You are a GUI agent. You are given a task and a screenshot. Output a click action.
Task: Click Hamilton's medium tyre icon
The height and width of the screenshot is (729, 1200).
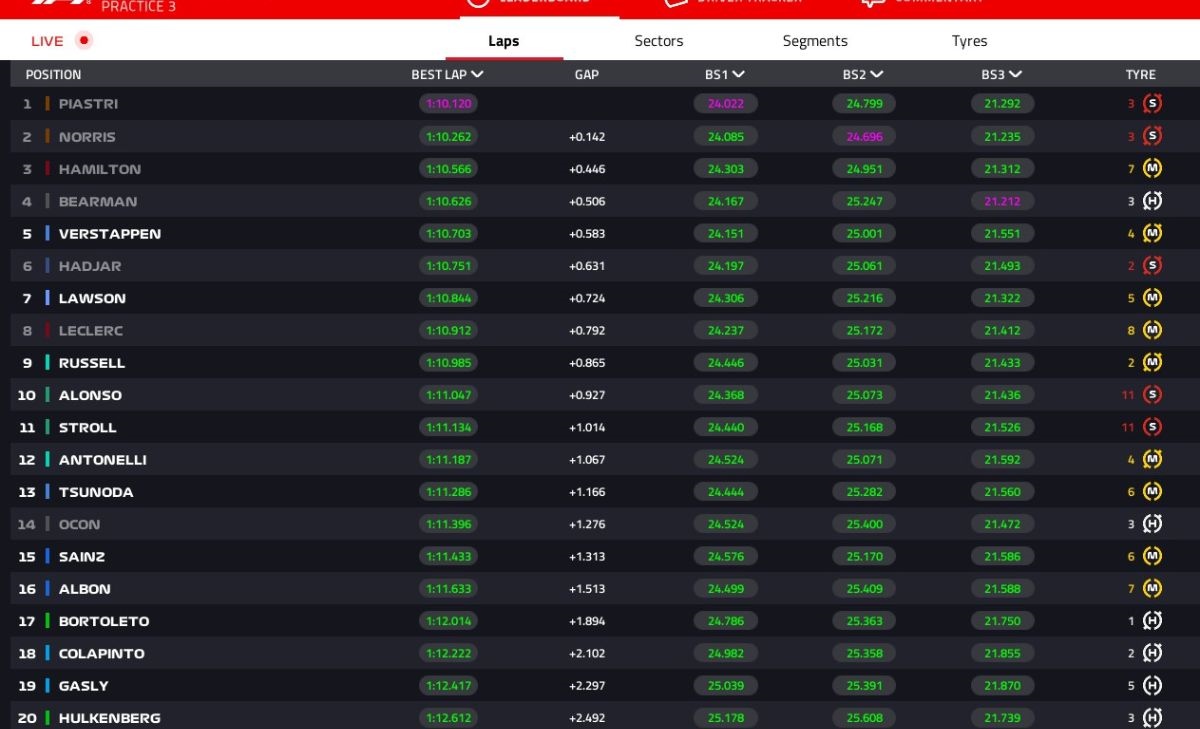pyautogui.click(x=1152, y=169)
